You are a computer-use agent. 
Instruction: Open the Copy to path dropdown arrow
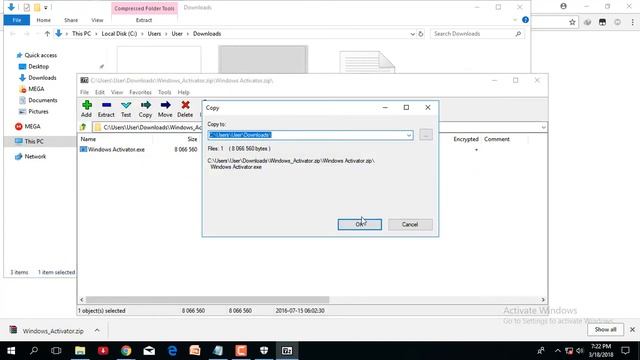(409, 135)
